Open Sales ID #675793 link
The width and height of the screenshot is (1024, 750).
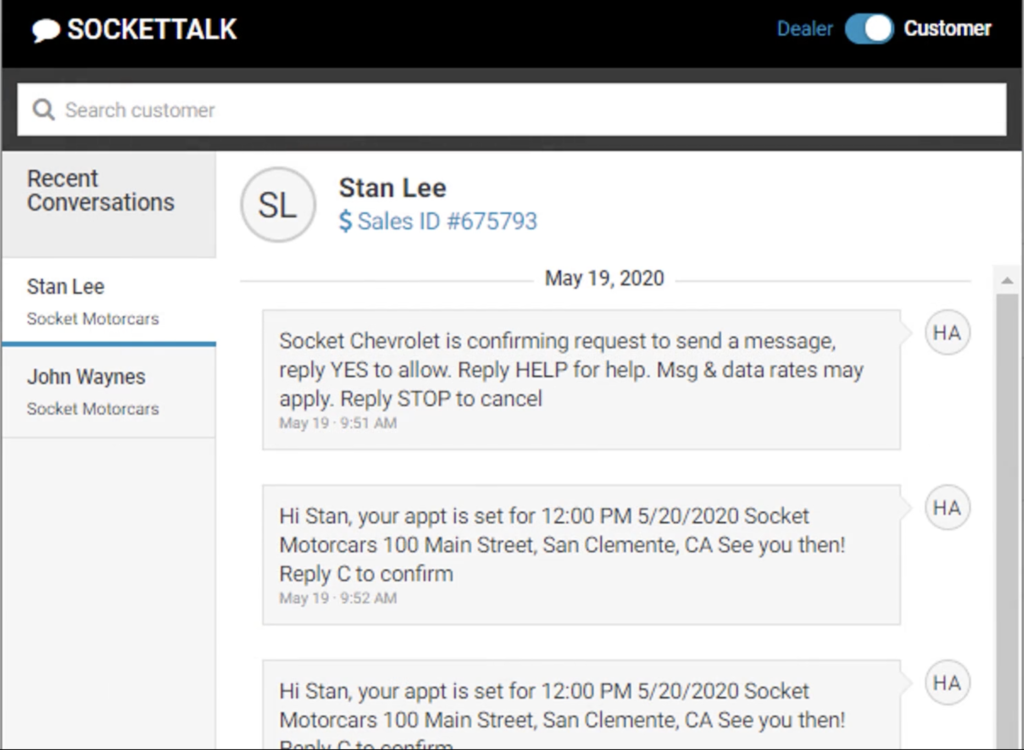(447, 221)
